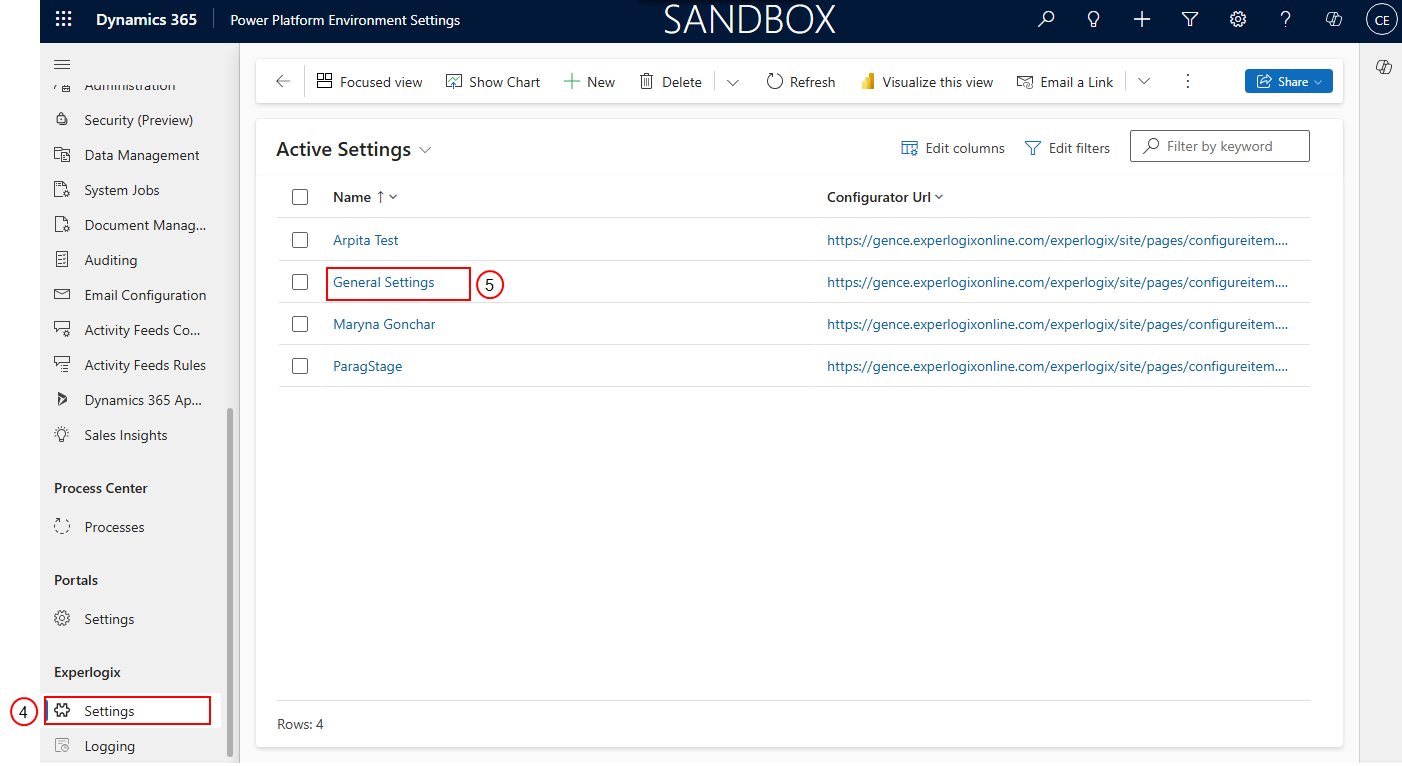Viewport: 1402px width, 766px height.
Task: Open the General Settings record link
Action: click(x=384, y=282)
